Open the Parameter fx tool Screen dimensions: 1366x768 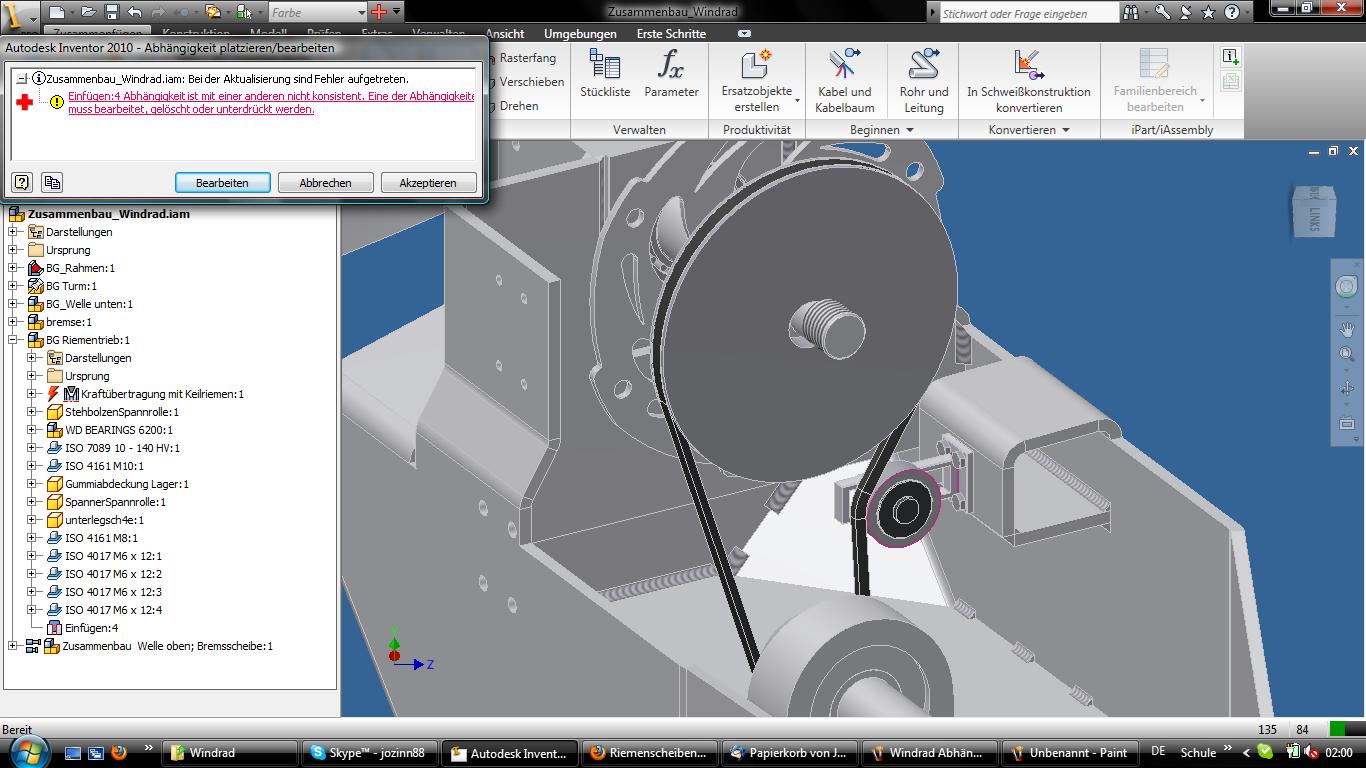(x=671, y=74)
